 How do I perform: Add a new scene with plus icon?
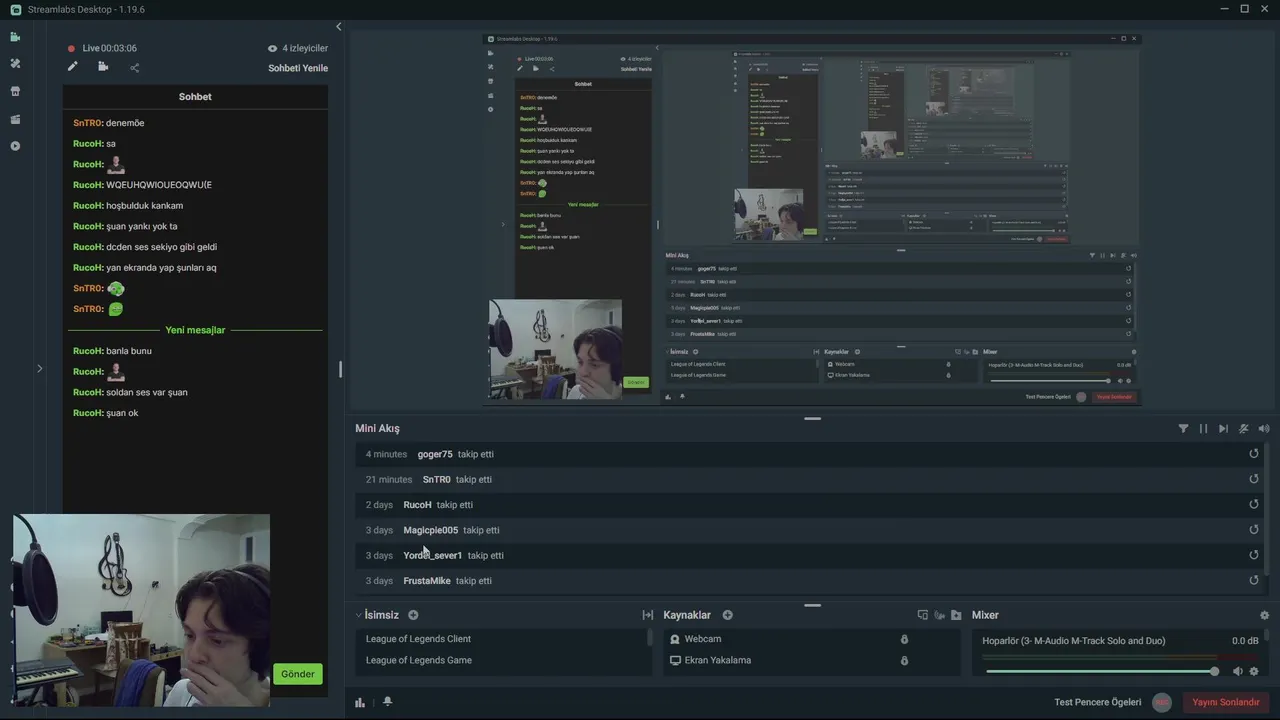pos(413,615)
